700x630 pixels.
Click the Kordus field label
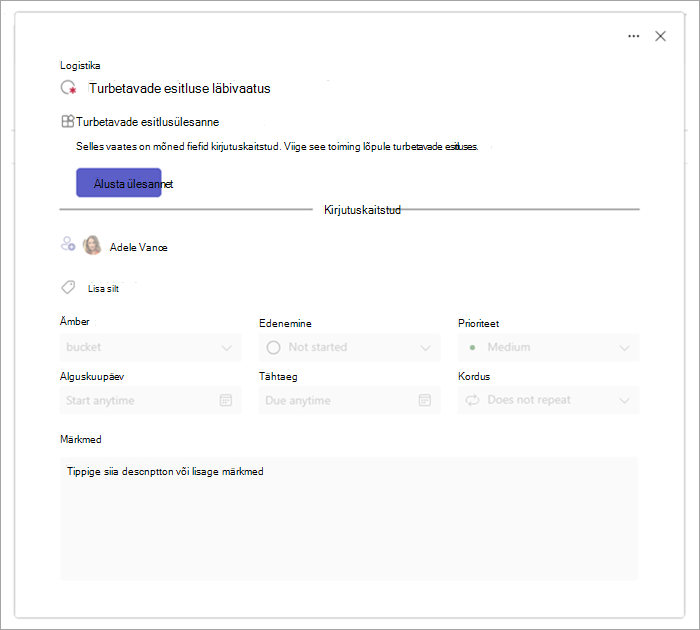tap(474, 376)
